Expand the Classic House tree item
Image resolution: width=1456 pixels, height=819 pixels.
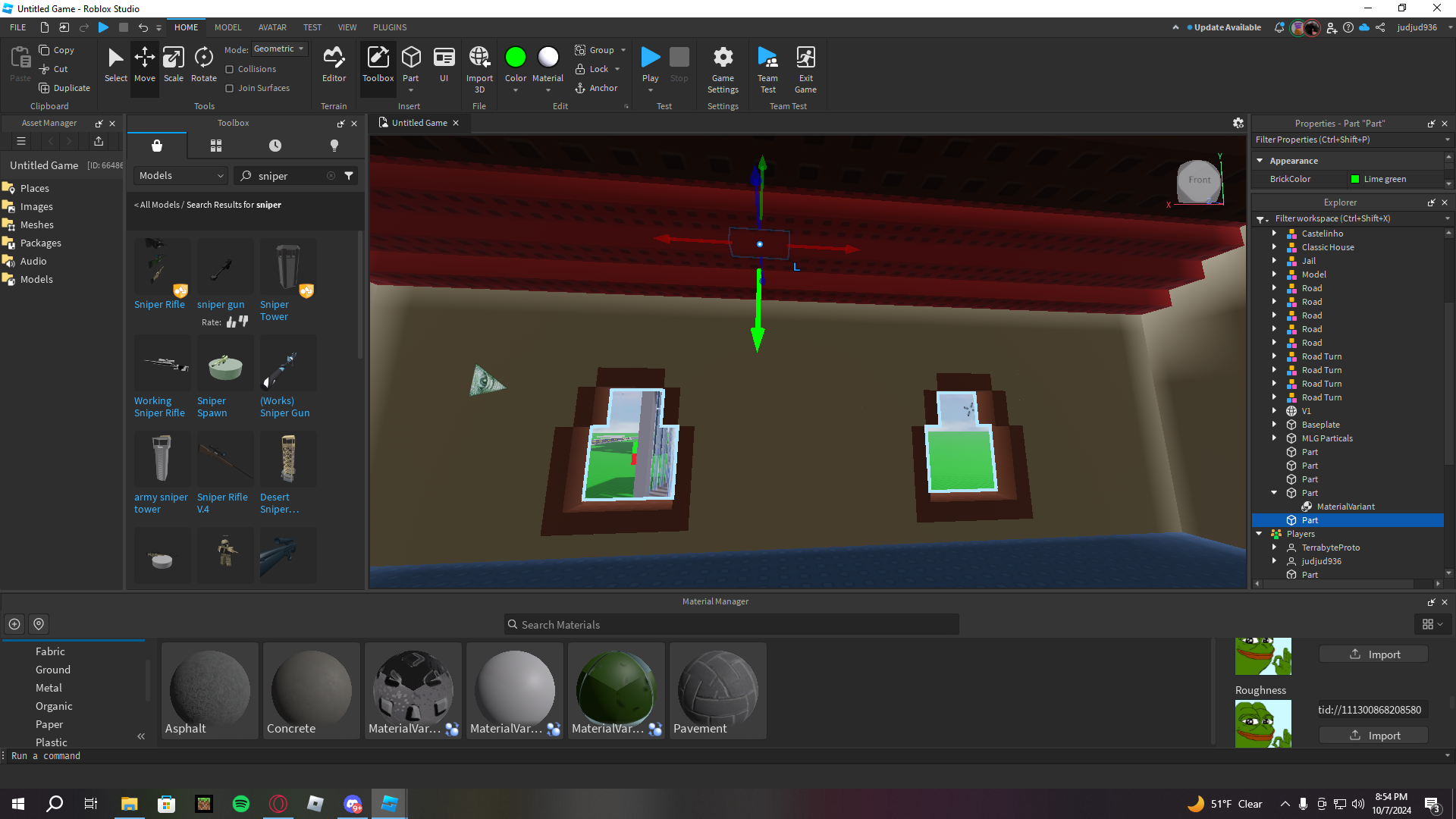click(1274, 247)
